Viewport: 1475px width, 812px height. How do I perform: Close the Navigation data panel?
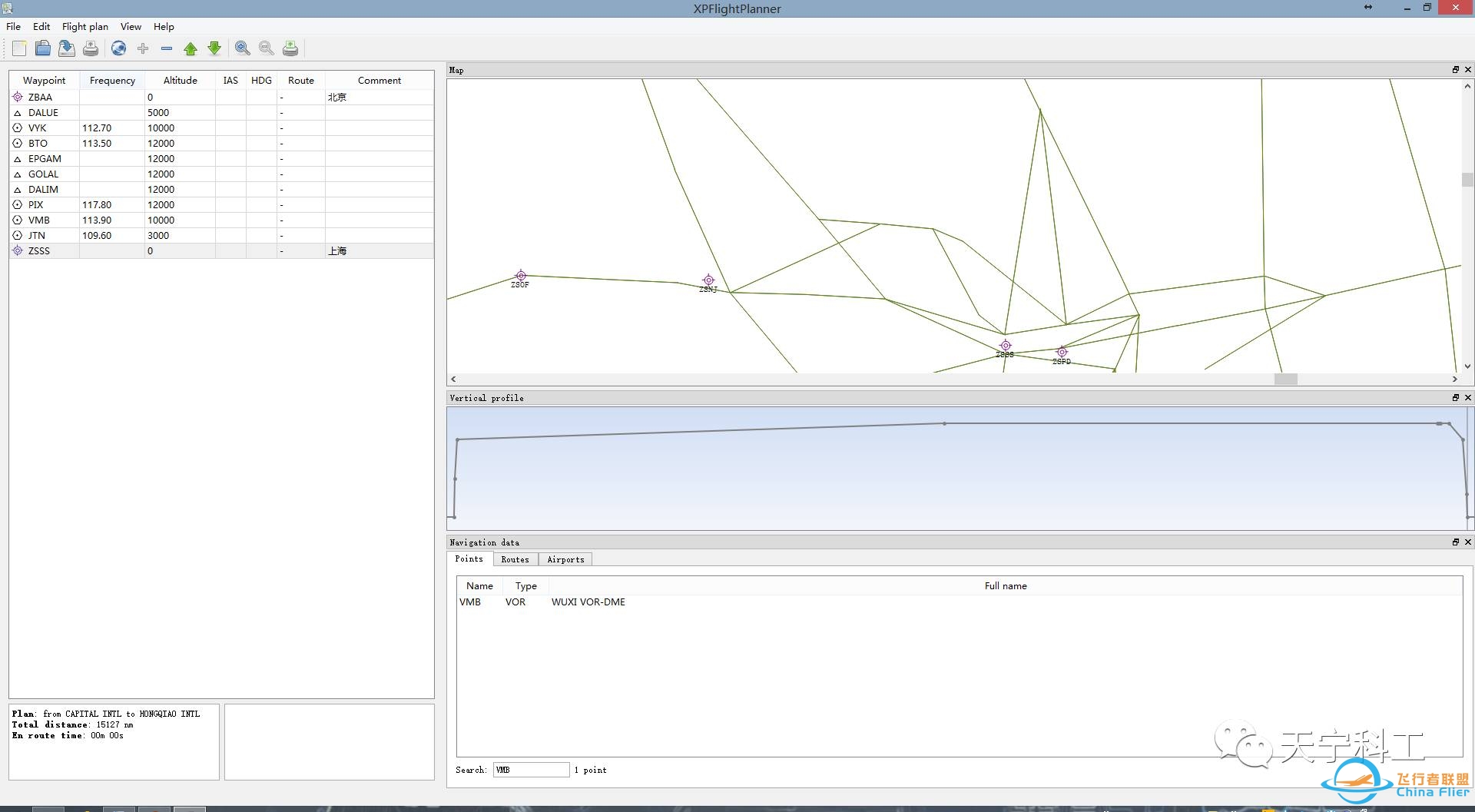[1468, 542]
